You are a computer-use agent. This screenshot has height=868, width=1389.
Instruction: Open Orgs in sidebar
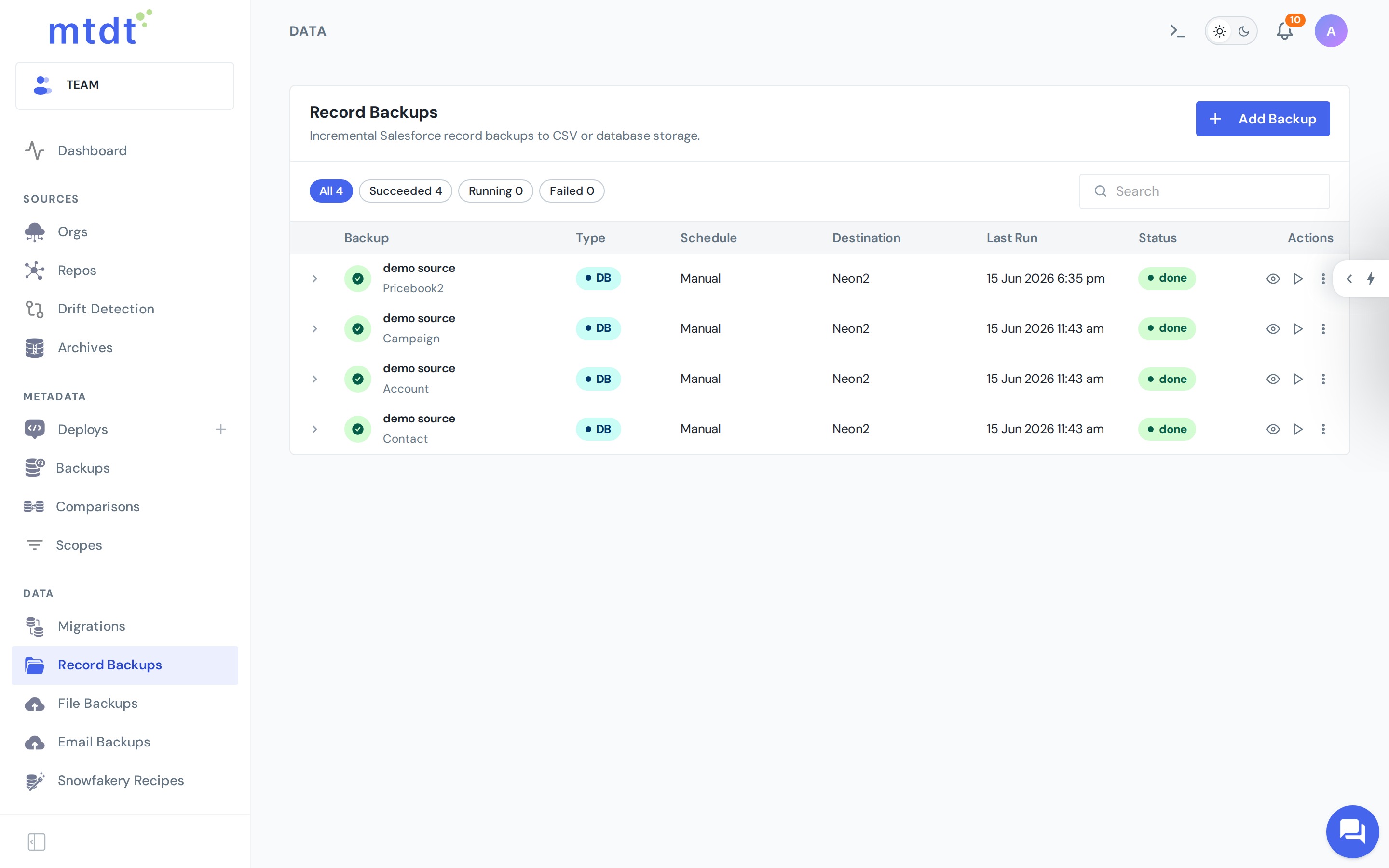(x=124, y=232)
